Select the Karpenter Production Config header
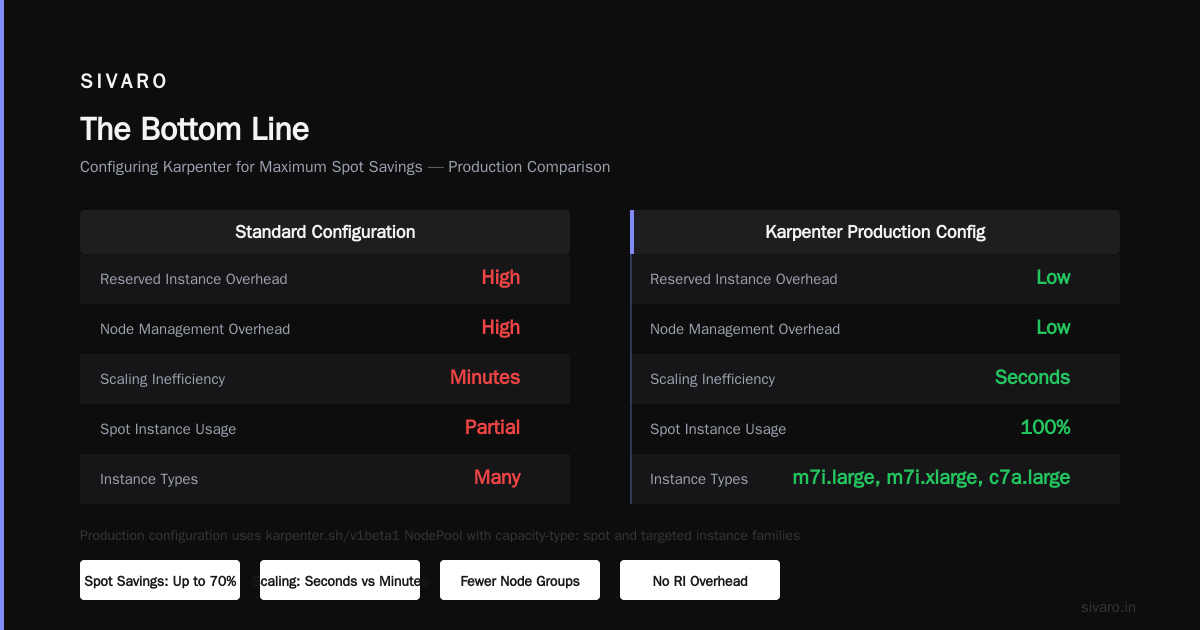The height and width of the screenshot is (630, 1200). [x=875, y=232]
